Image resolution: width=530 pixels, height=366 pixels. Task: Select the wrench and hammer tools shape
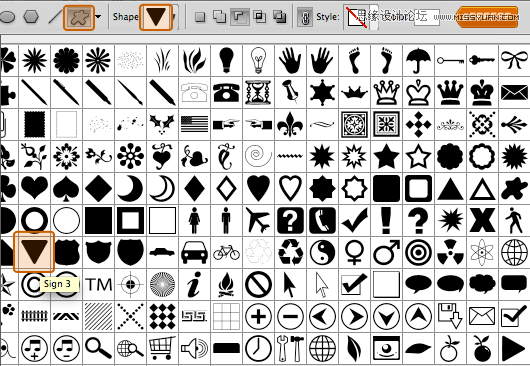tap(290, 348)
